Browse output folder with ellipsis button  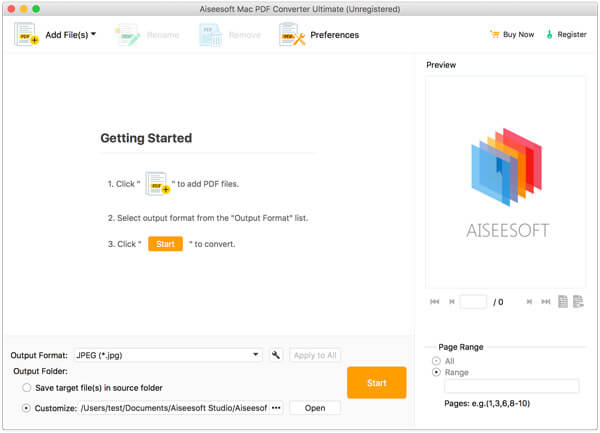tap(276, 408)
